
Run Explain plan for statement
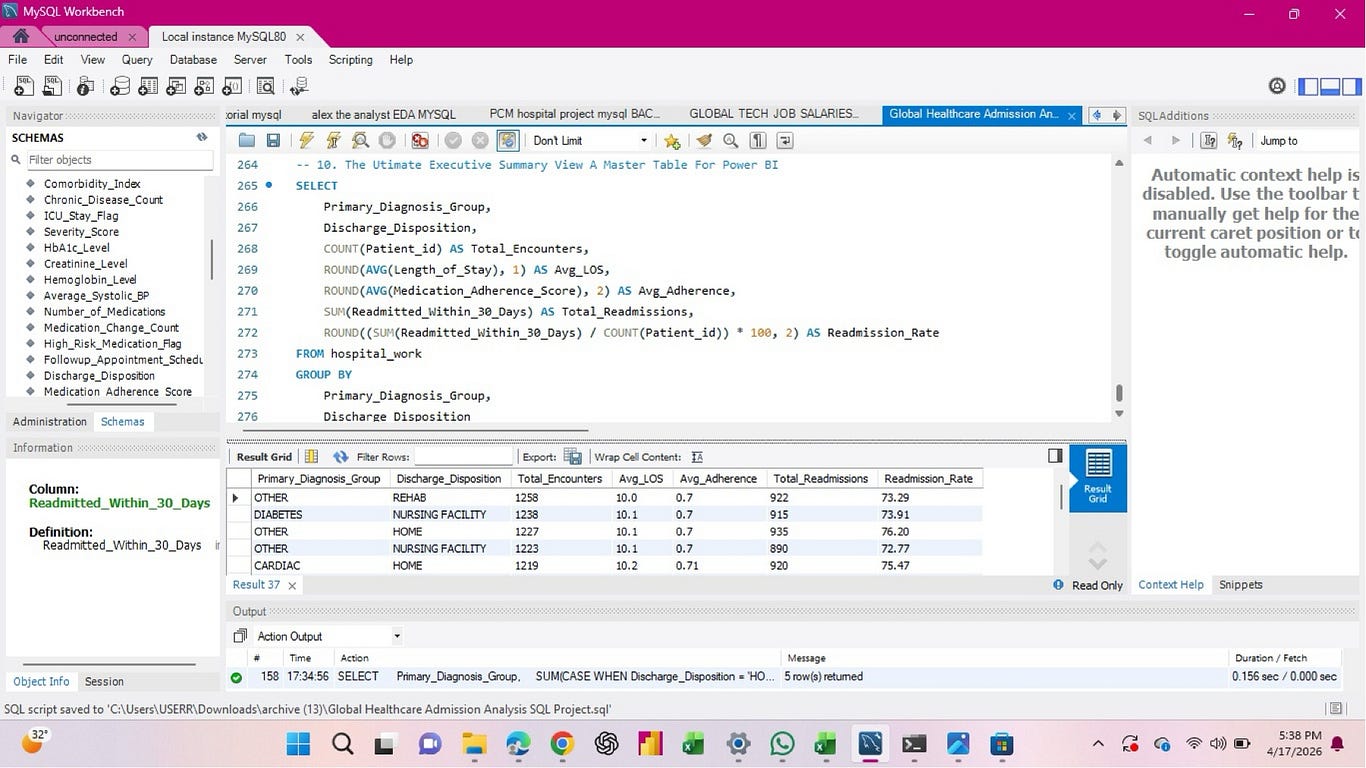(360, 141)
